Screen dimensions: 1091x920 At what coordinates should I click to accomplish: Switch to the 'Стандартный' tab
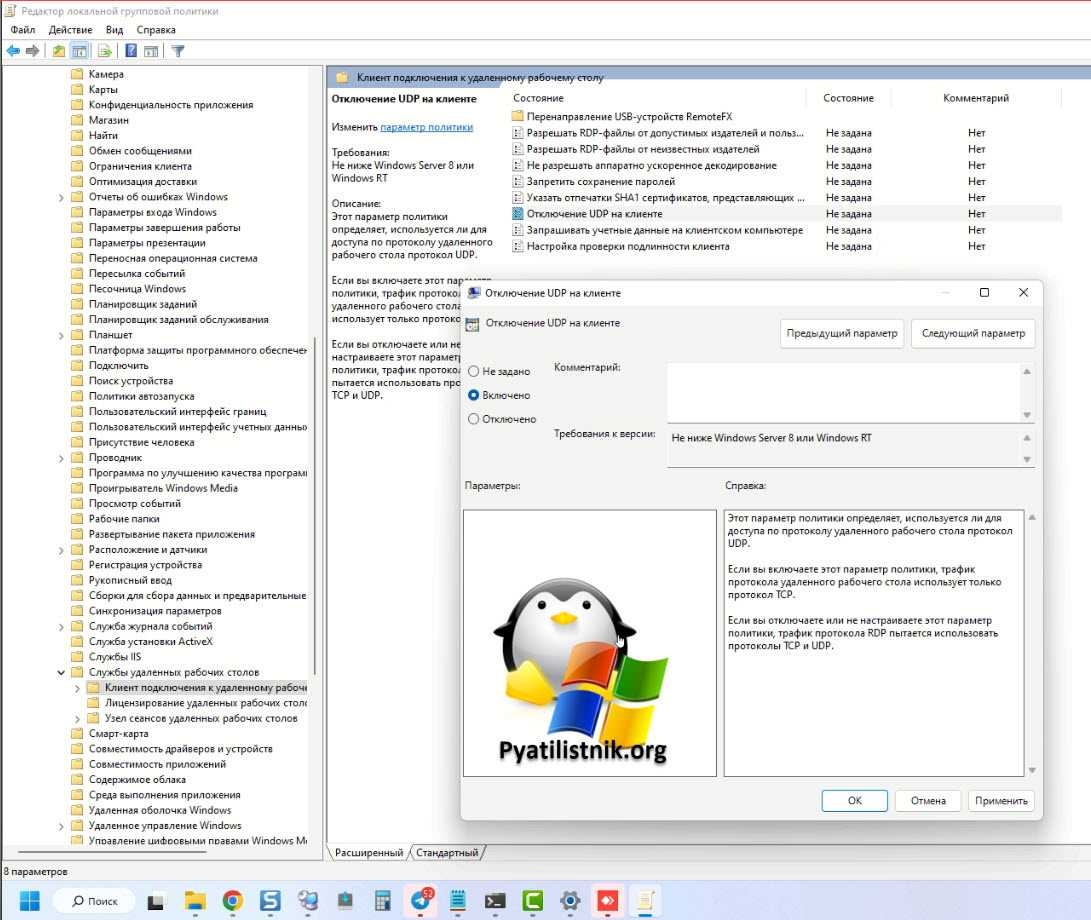pyautogui.click(x=447, y=853)
